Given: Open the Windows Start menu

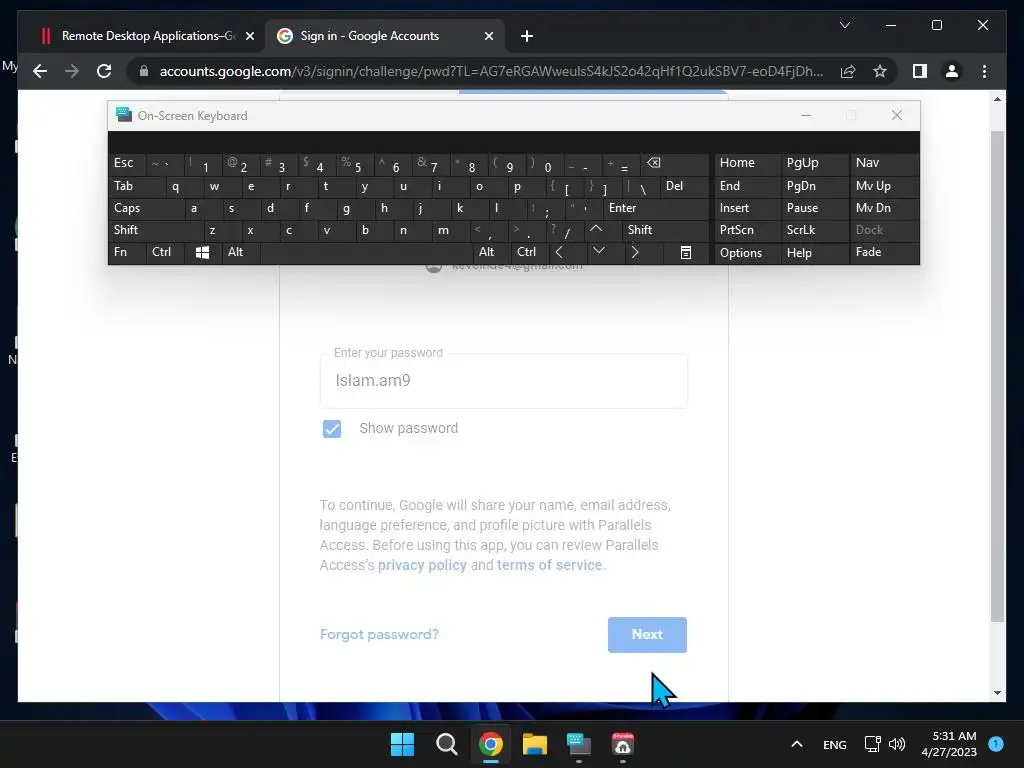Looking at the screenshot, I should tap(402, 744).
